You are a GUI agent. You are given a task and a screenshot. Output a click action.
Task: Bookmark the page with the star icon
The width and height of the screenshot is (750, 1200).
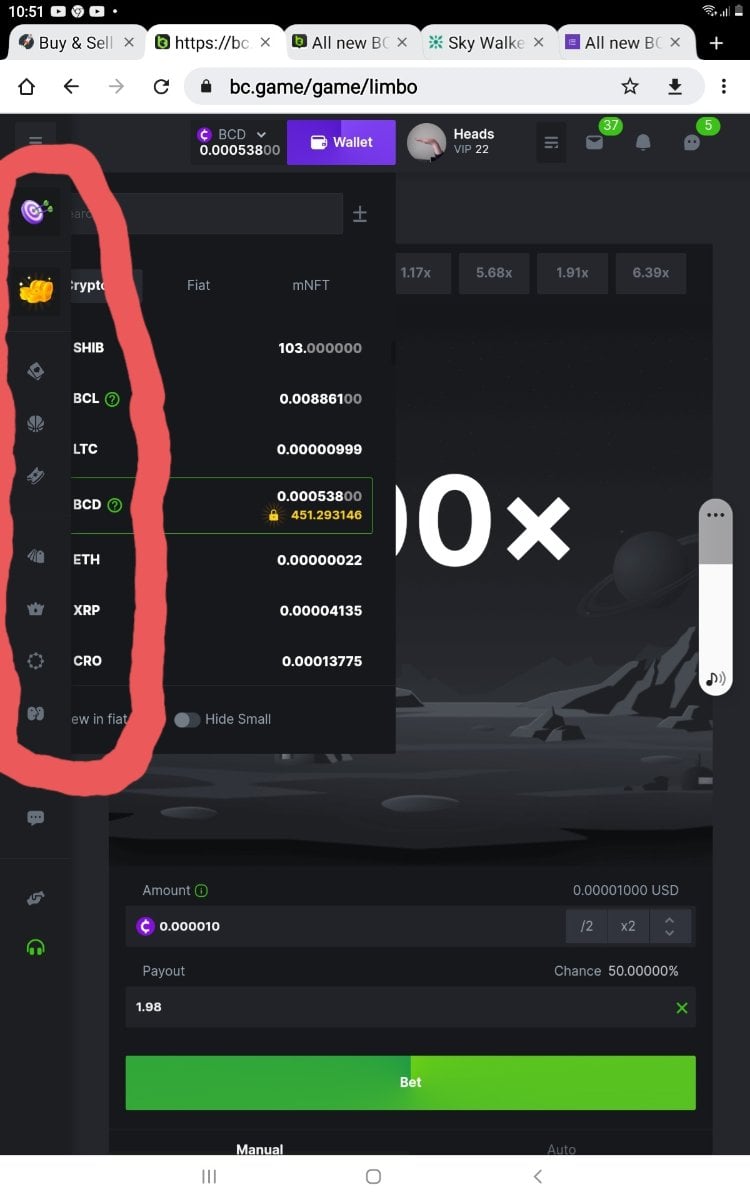coord(630,87)
